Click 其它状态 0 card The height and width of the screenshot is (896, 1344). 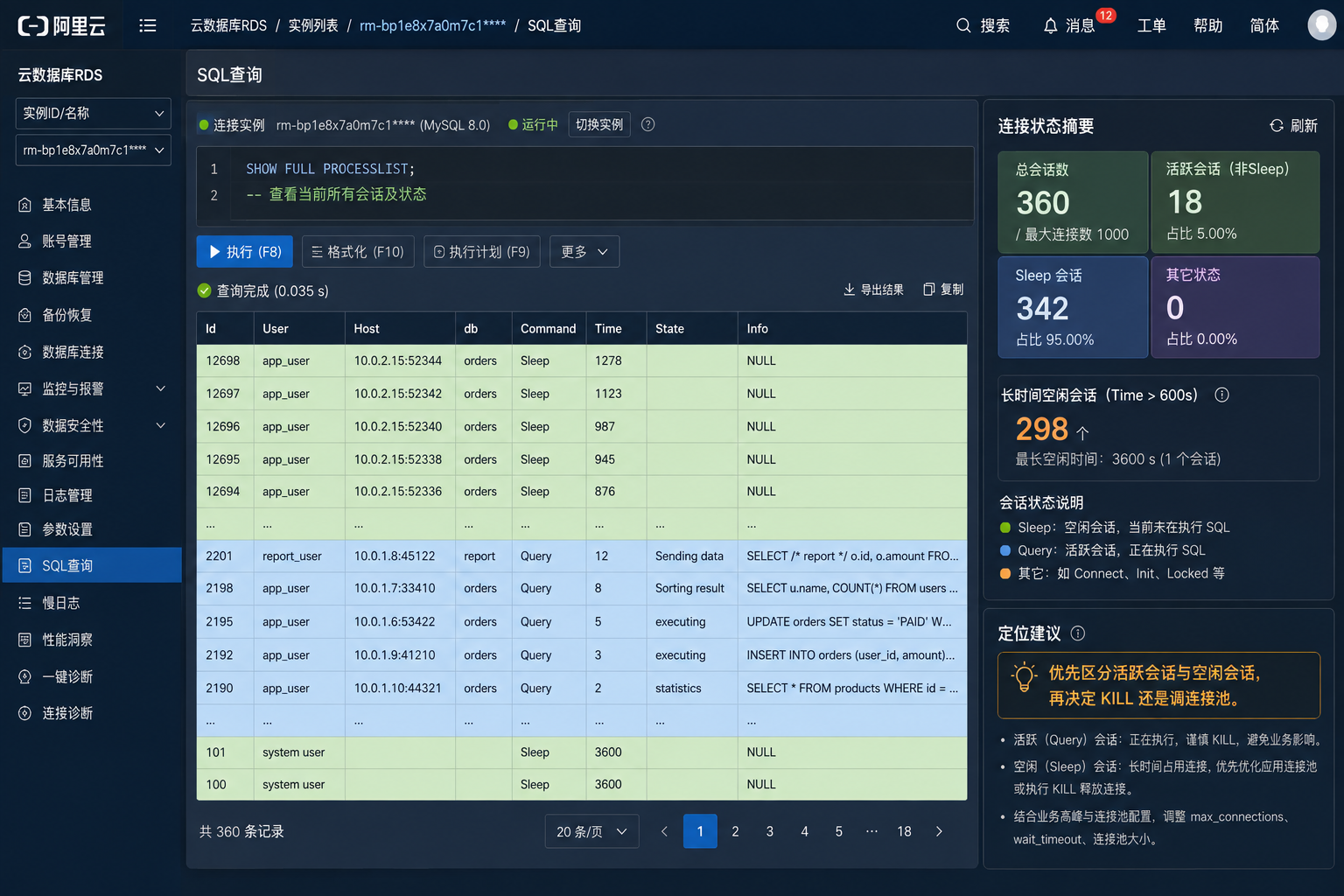[x=1235, y=307]
